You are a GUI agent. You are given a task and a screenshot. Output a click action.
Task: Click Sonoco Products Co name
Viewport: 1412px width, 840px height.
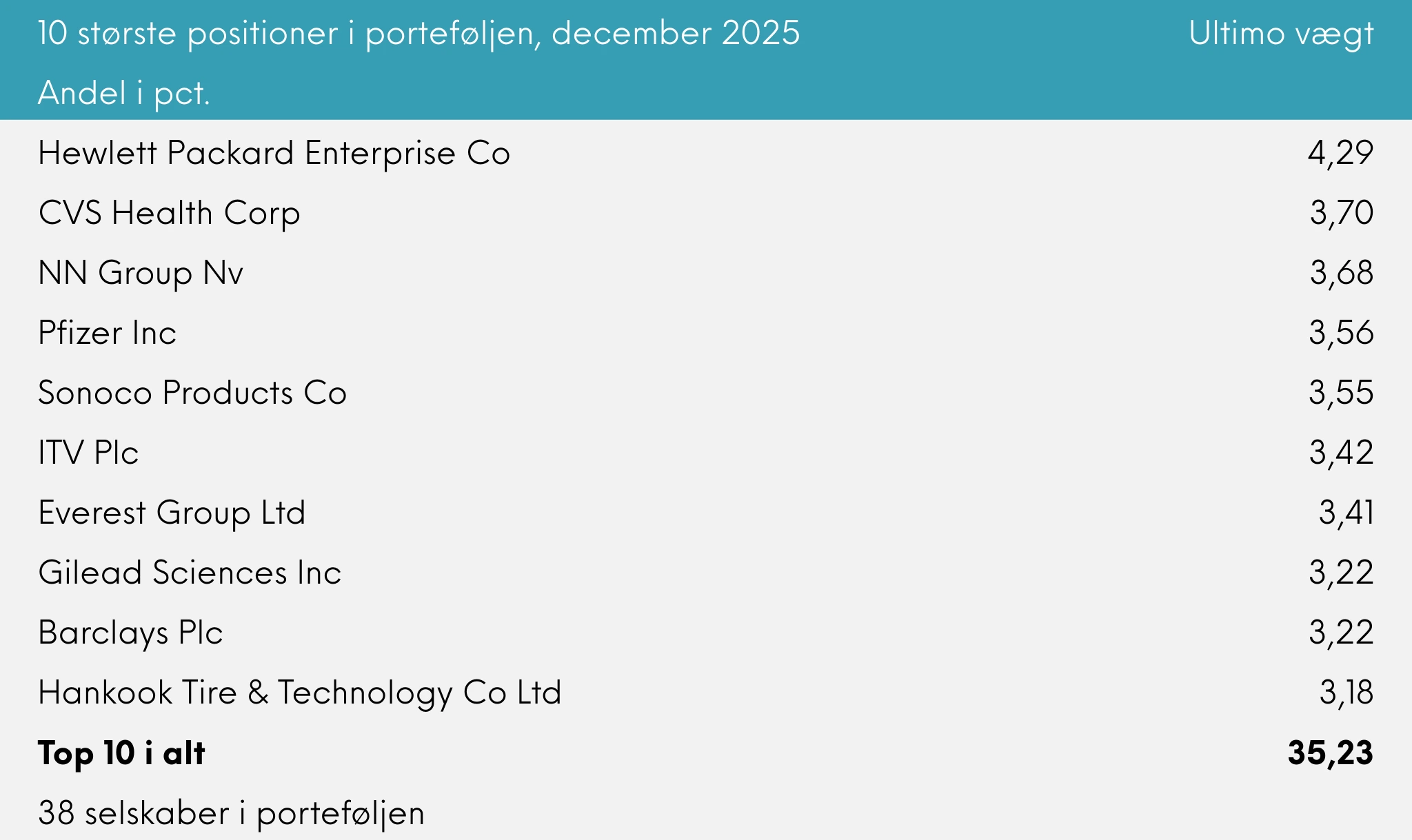point(192,393)
